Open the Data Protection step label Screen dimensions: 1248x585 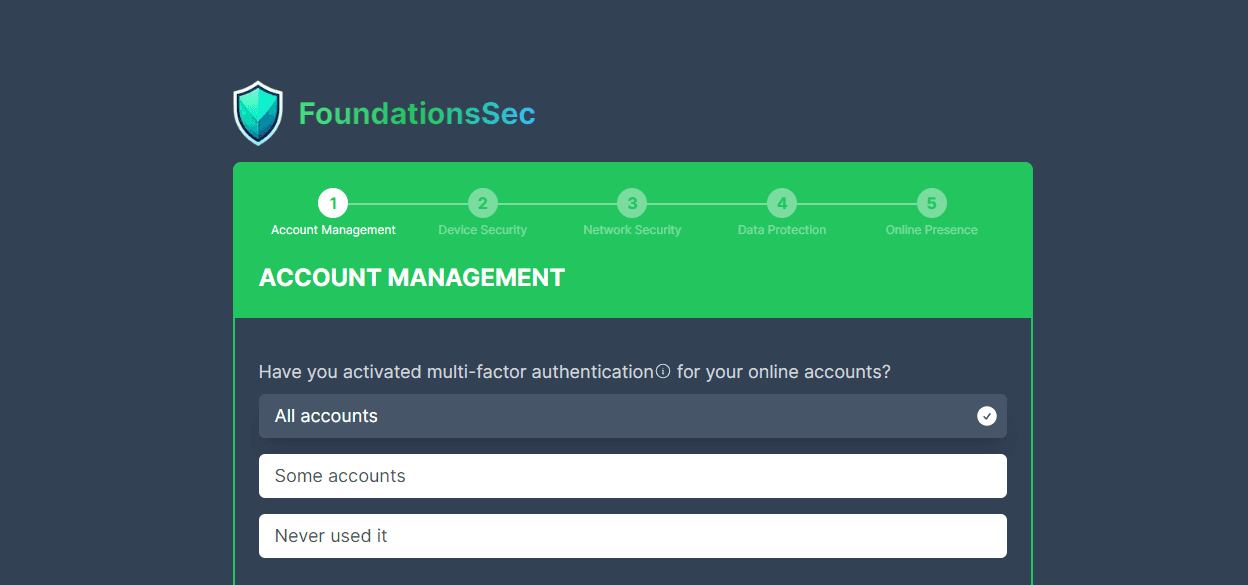(782, 230)
